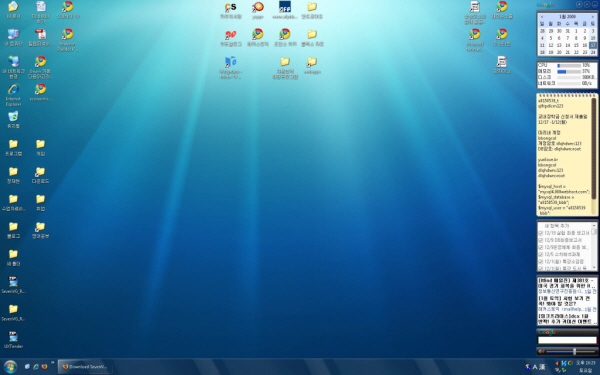Open the economic Chrome shortcut on the desktop
Image resolution: width=600 pixels, height=375 pixels.
pos(40,92)
